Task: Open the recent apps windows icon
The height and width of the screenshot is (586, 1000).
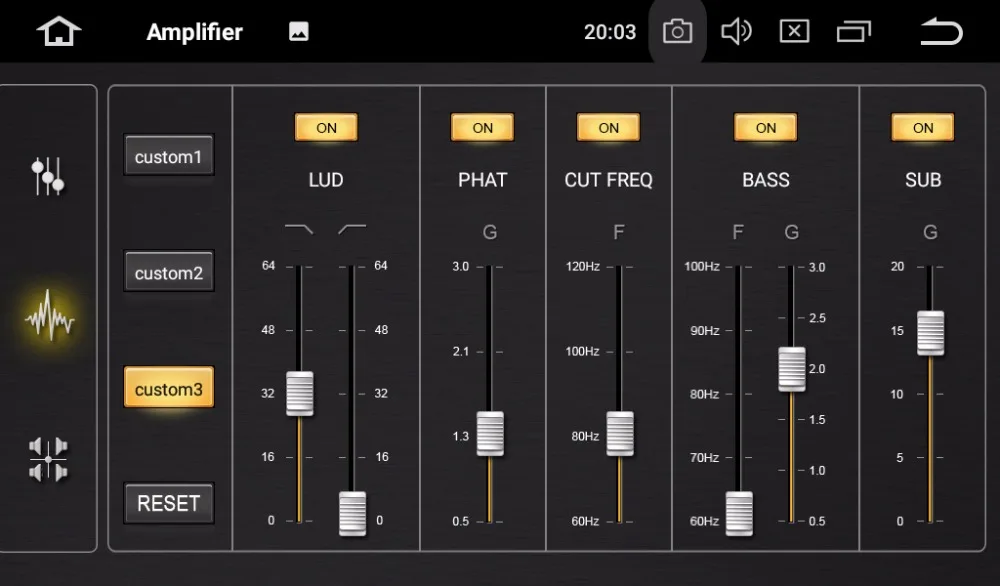Action: click(x=853, y=31)
